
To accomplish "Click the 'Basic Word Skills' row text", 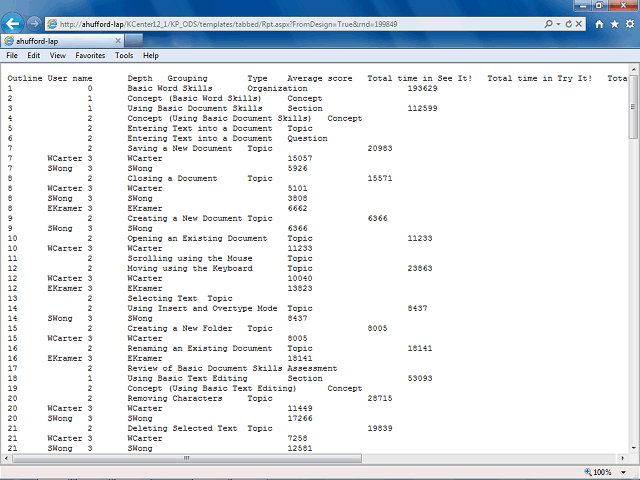I will (170, 88).
